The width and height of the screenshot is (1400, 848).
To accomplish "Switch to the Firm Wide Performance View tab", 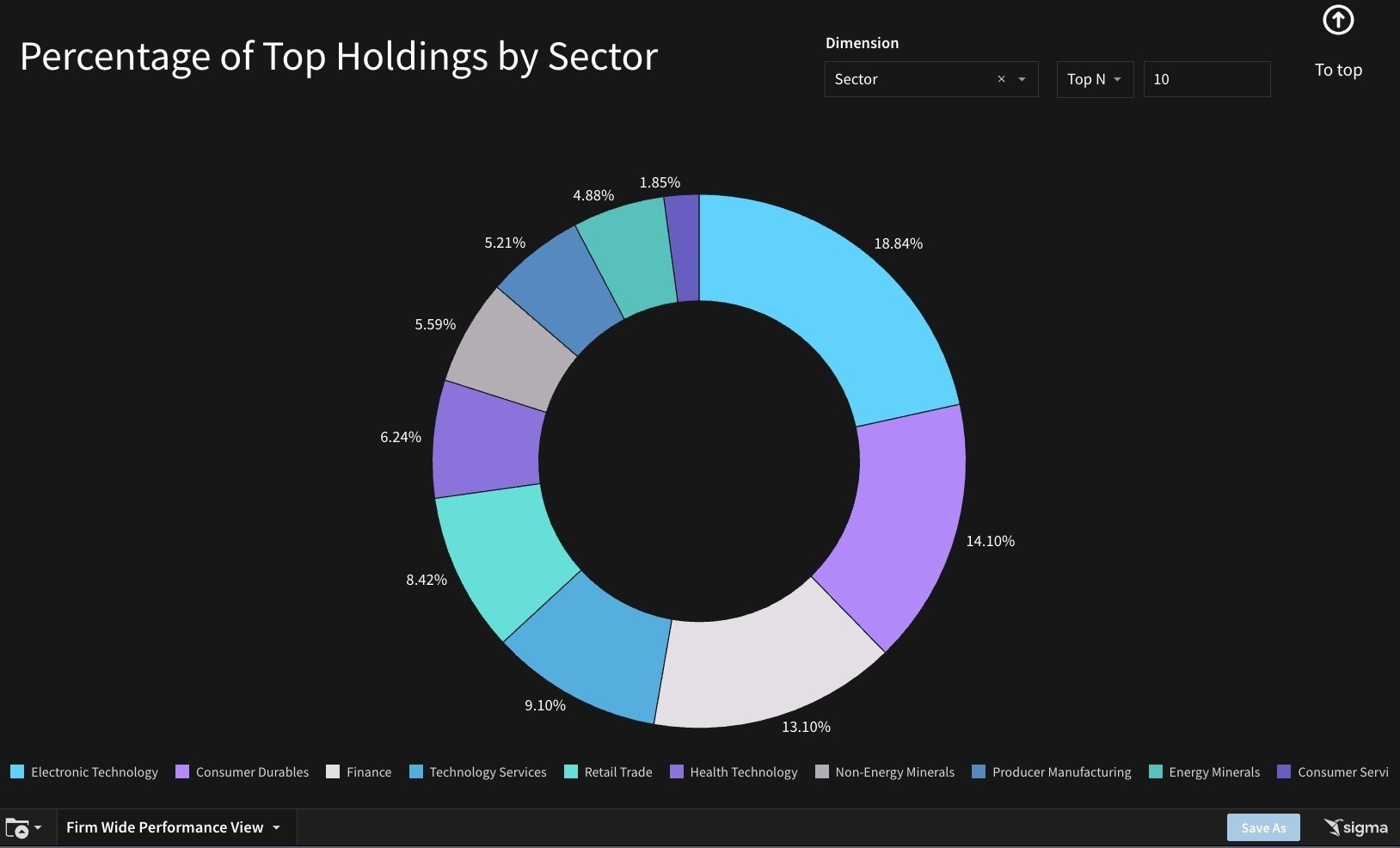I will [x=164, y=827].
